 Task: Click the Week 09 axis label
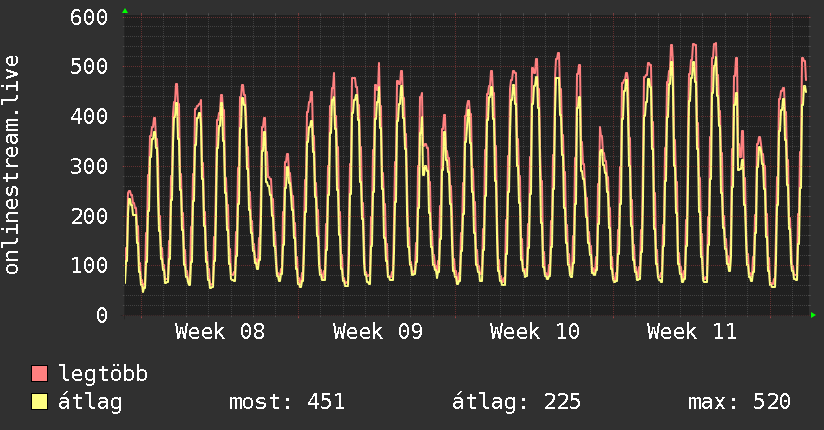(x=377, y=332)
